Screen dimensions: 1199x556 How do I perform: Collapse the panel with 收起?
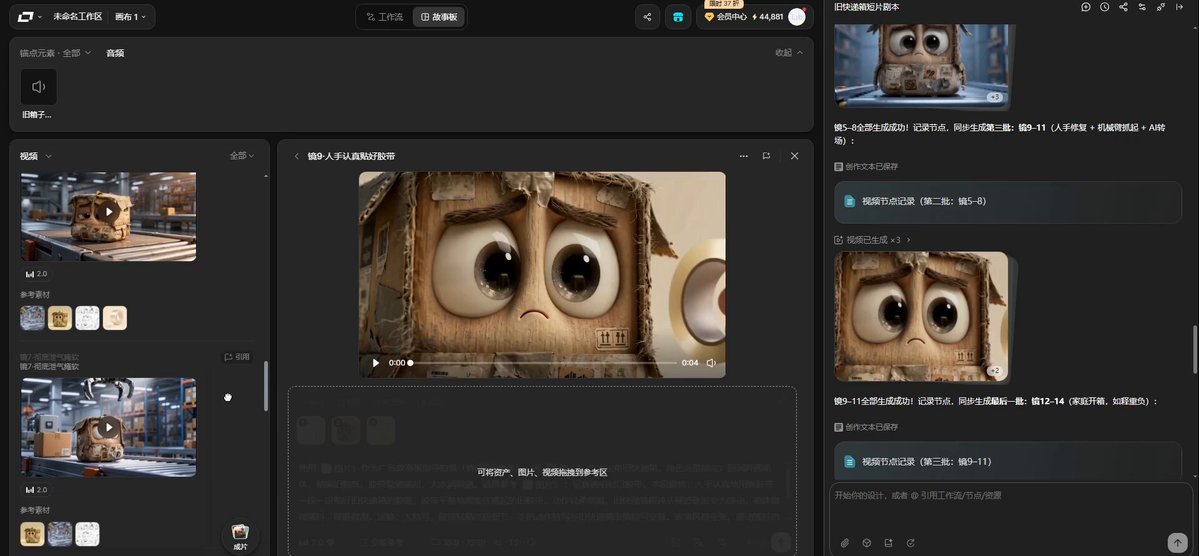pos(789,53)
